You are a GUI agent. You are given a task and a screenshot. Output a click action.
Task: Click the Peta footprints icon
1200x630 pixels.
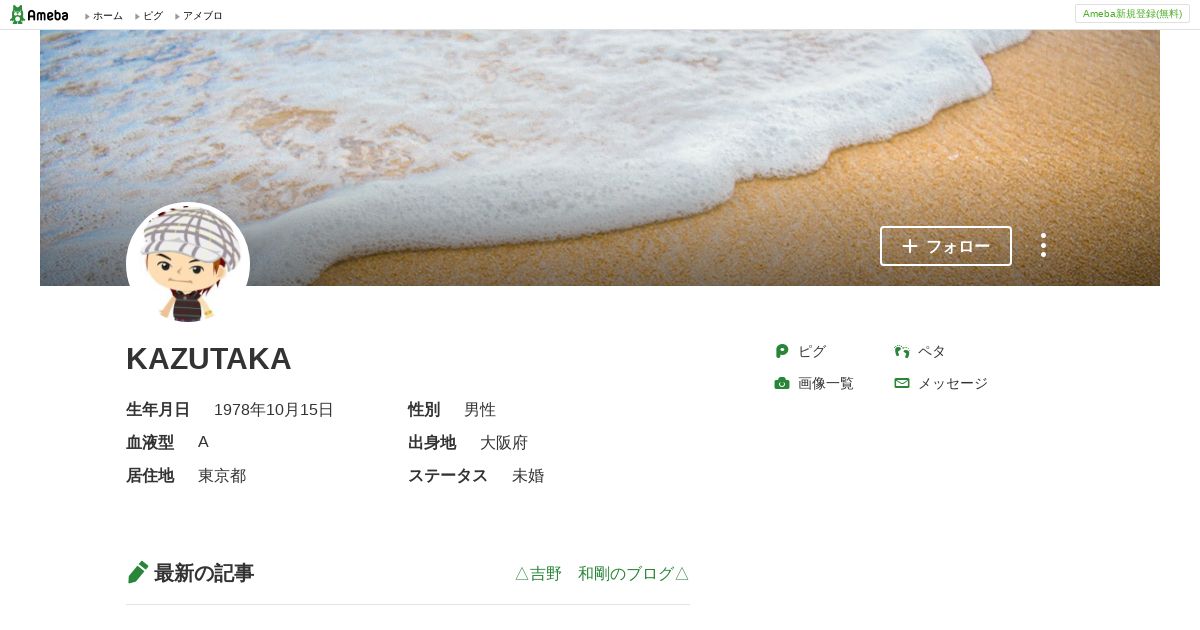[902, 351]
